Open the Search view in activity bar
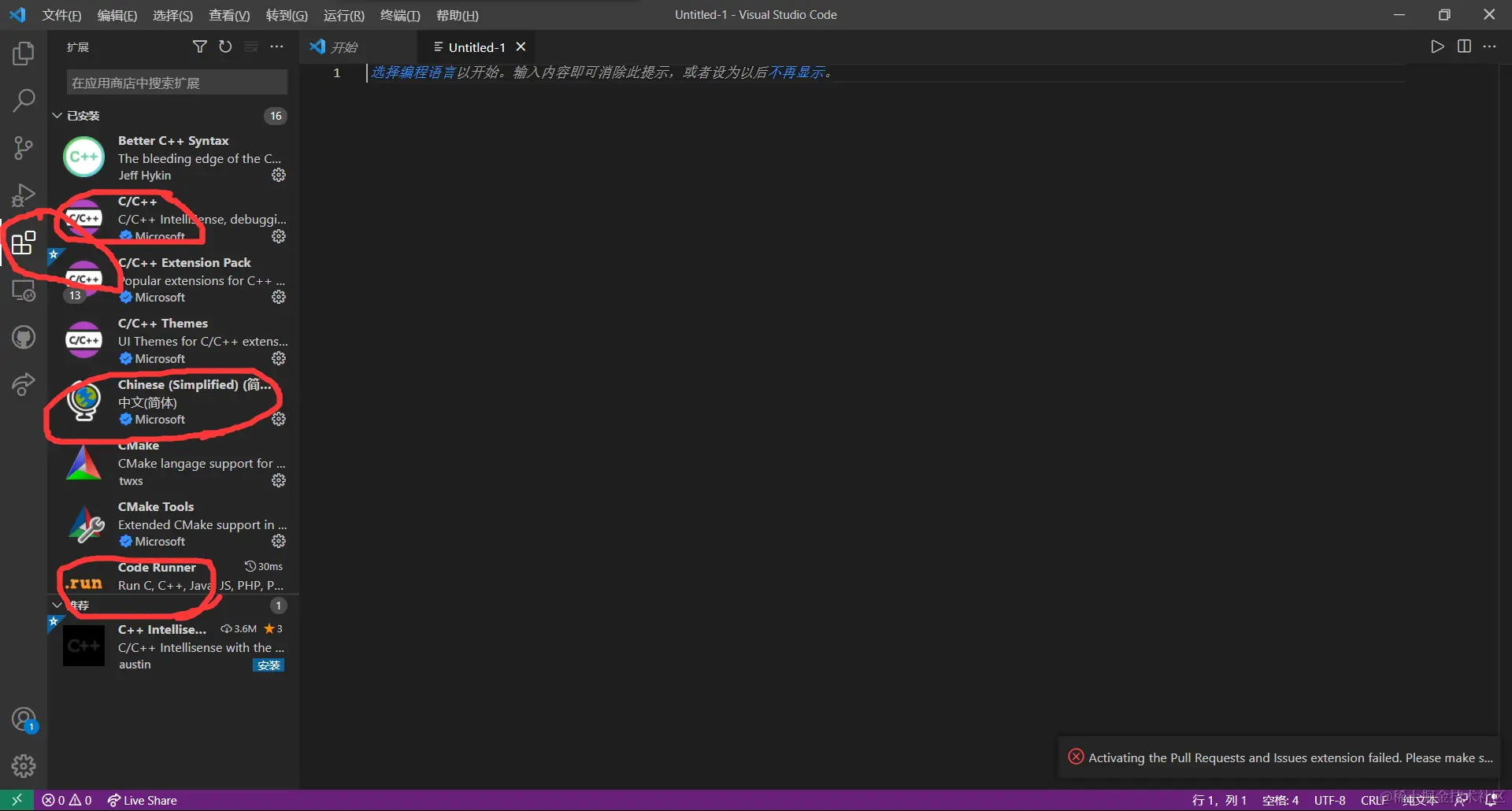This screenshot has height=811, width=1512. [24, 101]
